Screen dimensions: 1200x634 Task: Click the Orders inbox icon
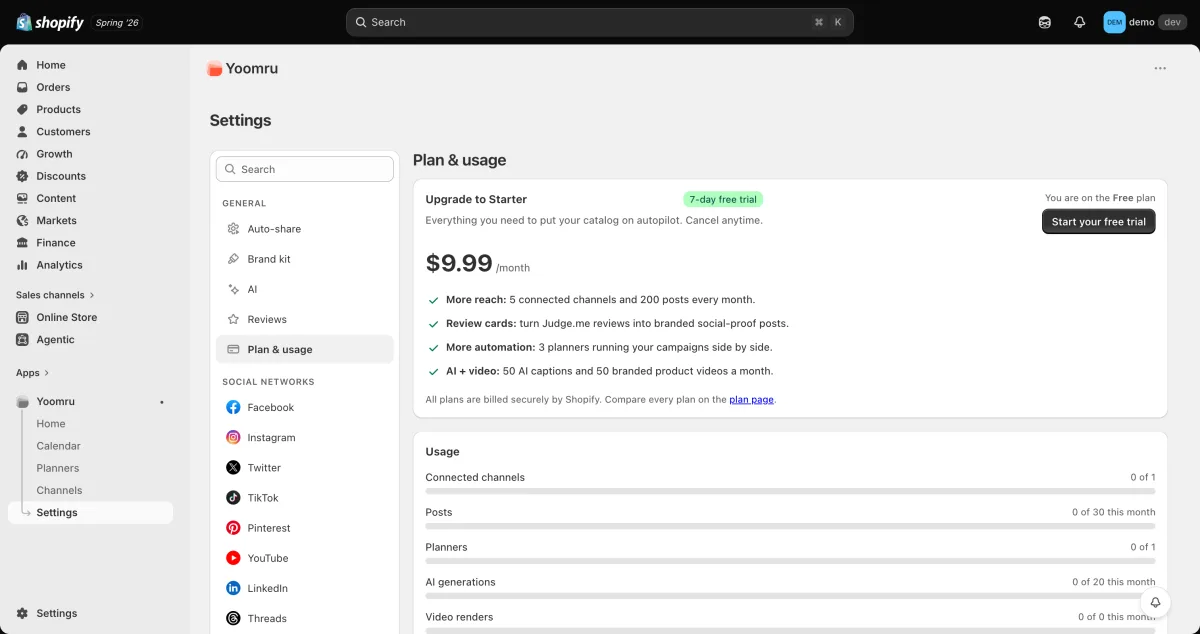tap(22, 87)
